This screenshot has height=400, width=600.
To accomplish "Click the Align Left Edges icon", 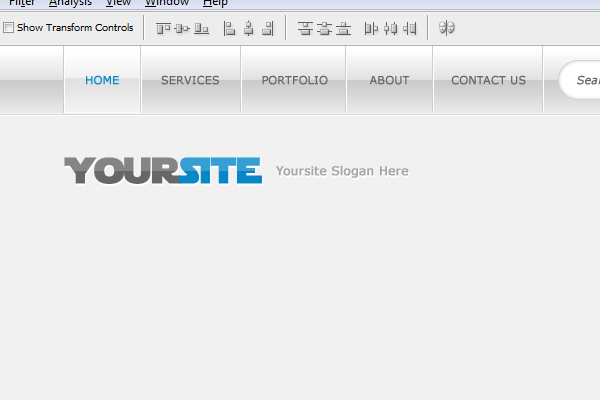I will [x=229, y=28].
